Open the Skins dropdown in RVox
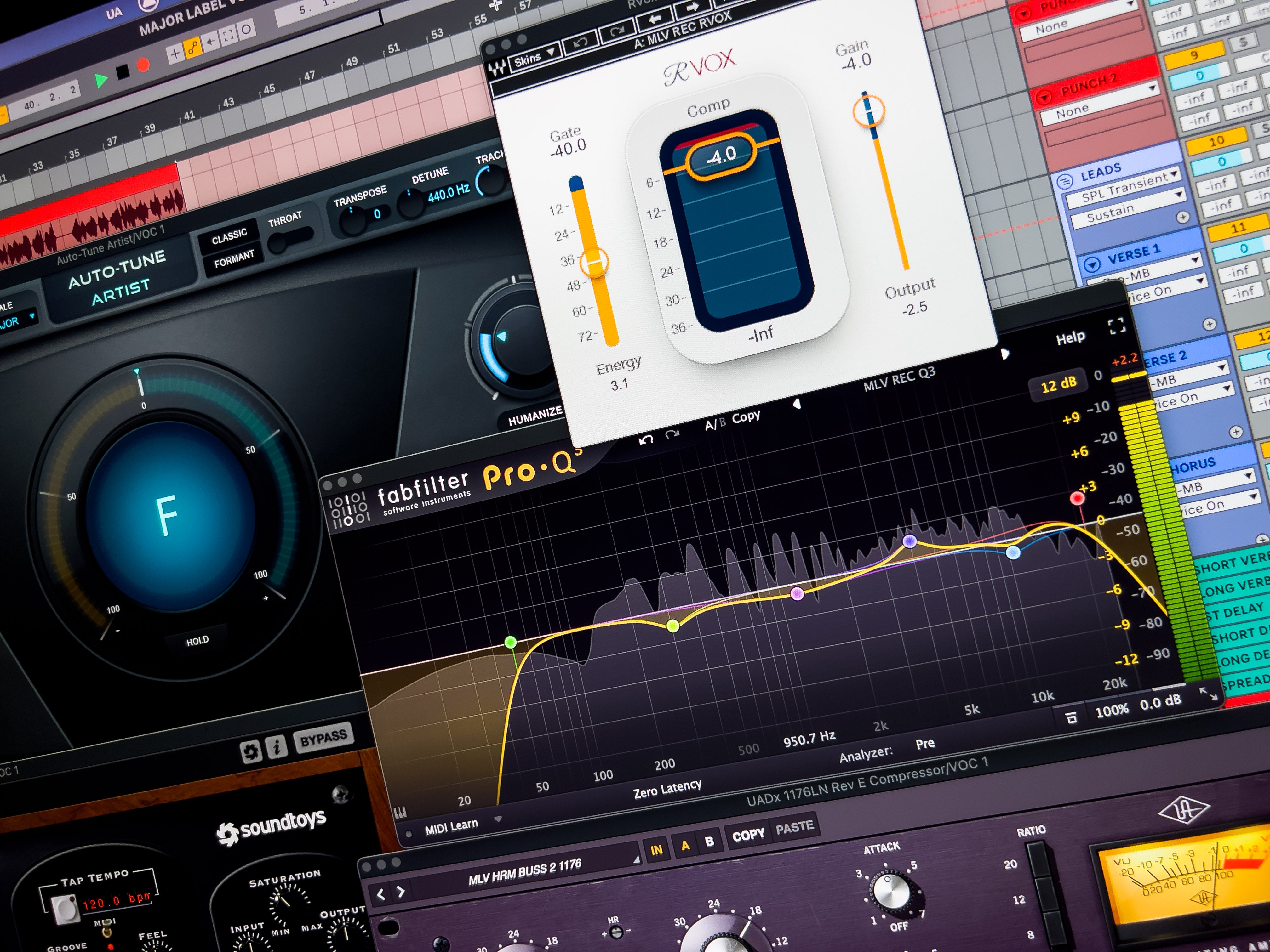The height and width of the screenshot is (952, 1270). (534, 58)
